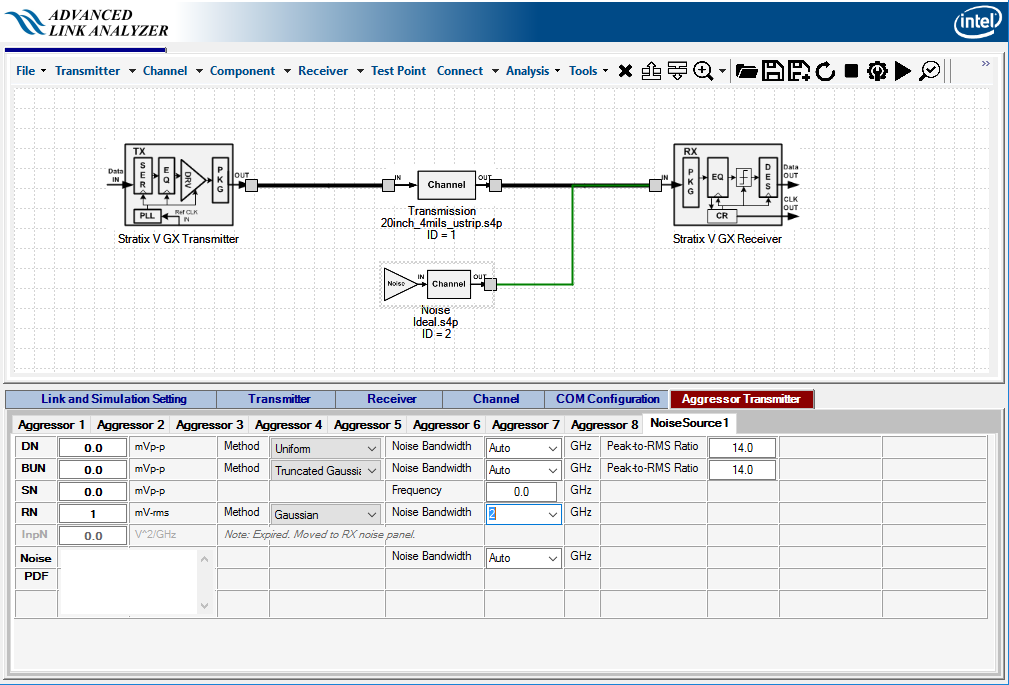Image resolution: width=1009 pixels, height=685 pixels.
Task: Expand the toolbar overflow chevron
Action: pyautogui.click(x=986, y=64)
